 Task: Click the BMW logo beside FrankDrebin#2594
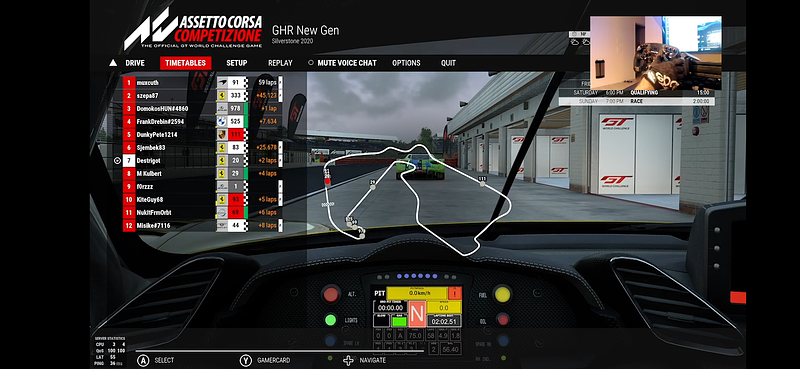point(222,121)
